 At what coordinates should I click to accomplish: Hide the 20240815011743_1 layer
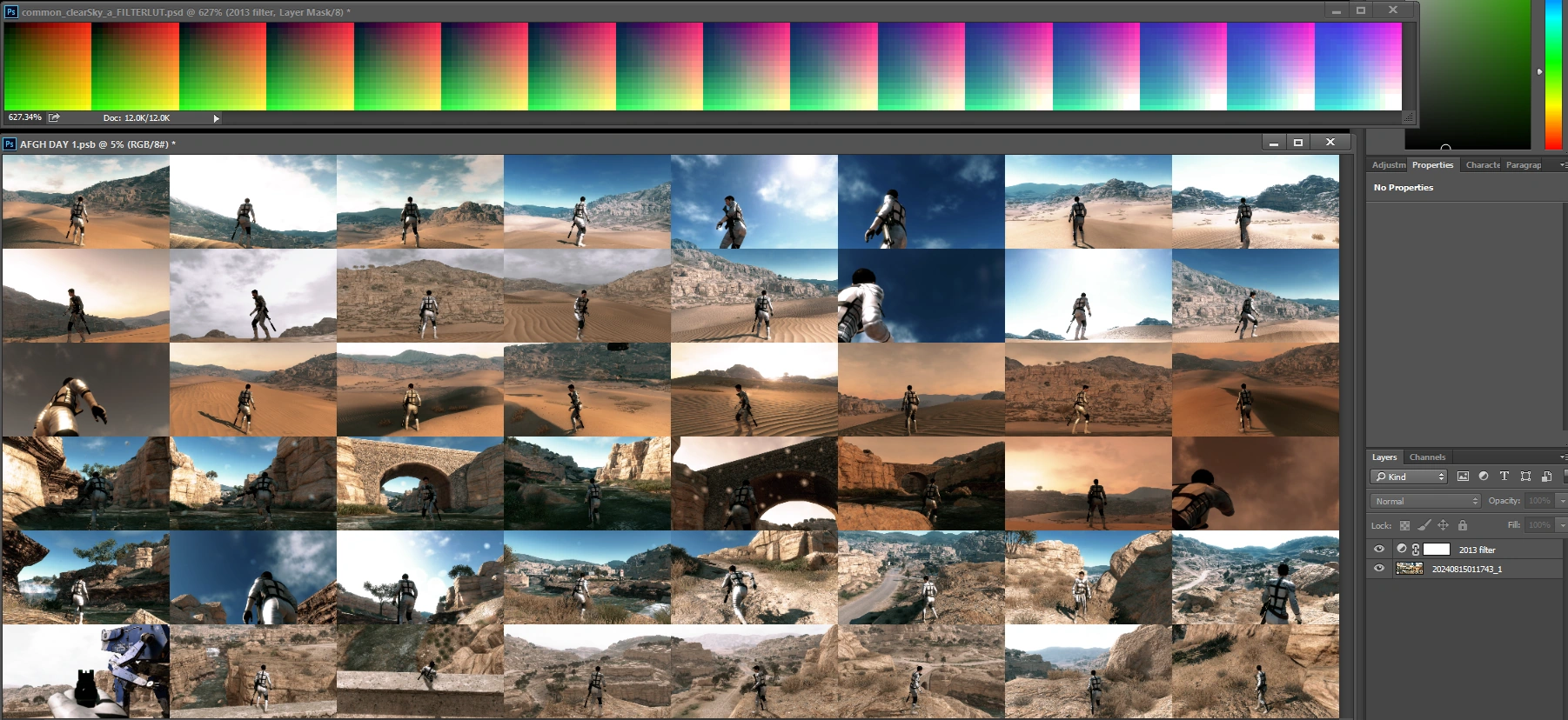(x=1379, y=569)
